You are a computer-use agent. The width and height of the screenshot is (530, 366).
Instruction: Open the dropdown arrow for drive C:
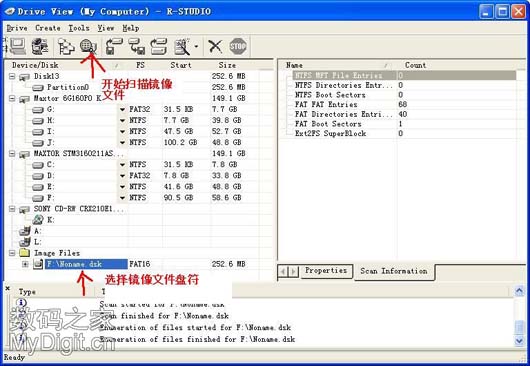[x=122, y=165]
